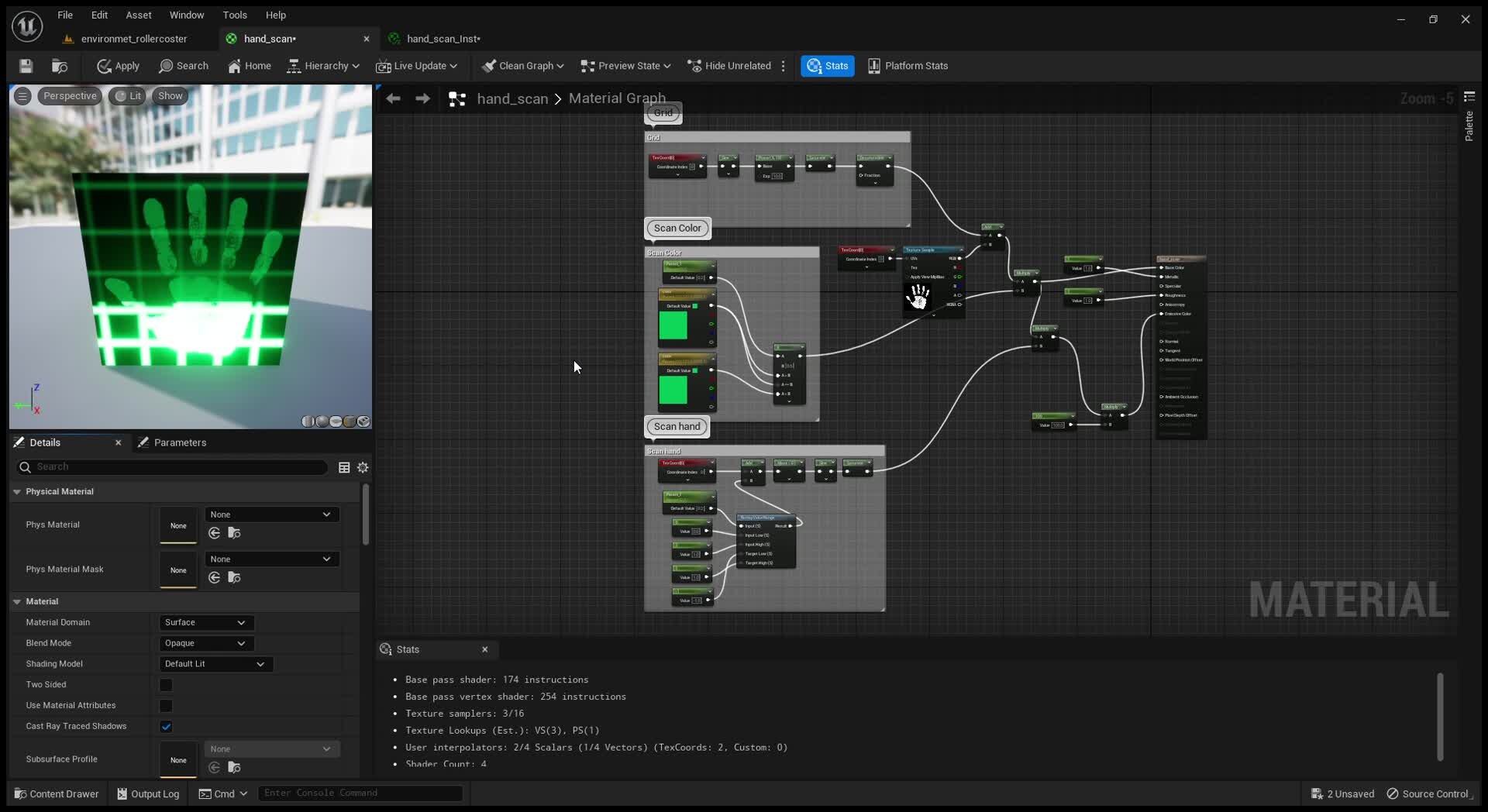Open the Tools menu
1488x812 pixels.
(235, 15)
